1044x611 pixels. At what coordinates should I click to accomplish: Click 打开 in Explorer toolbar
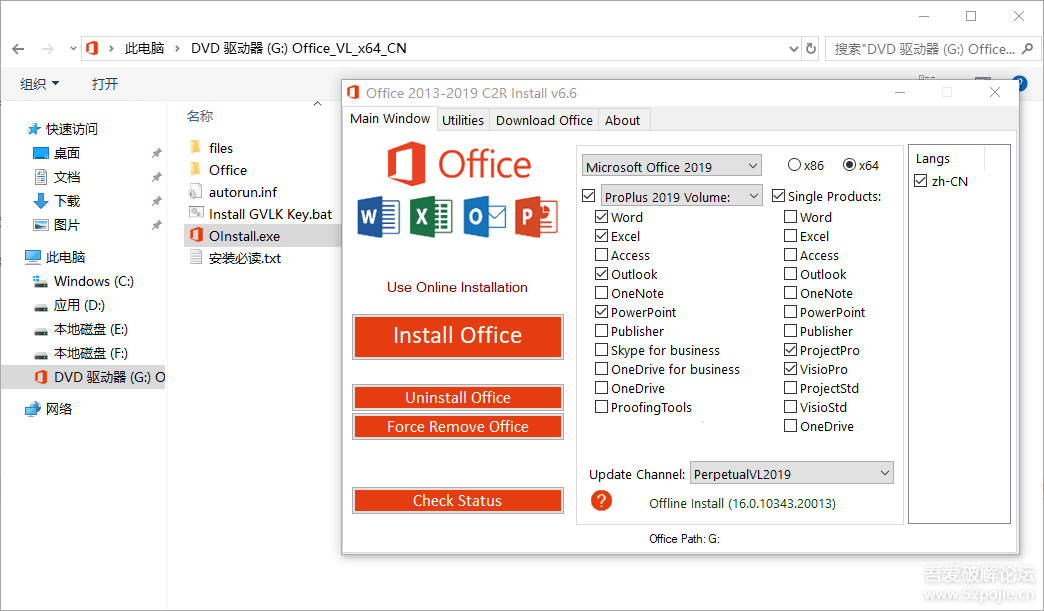[x=105, y=84]
